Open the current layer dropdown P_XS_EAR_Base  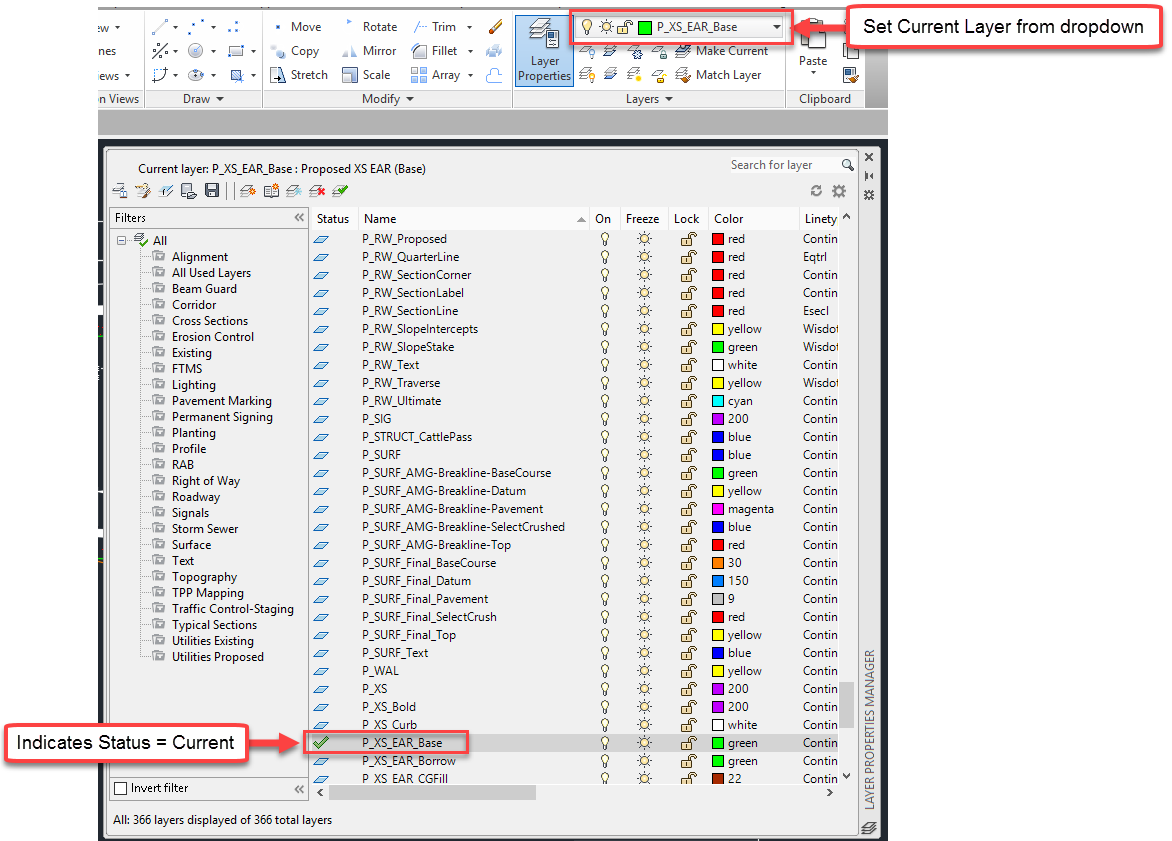777,27
